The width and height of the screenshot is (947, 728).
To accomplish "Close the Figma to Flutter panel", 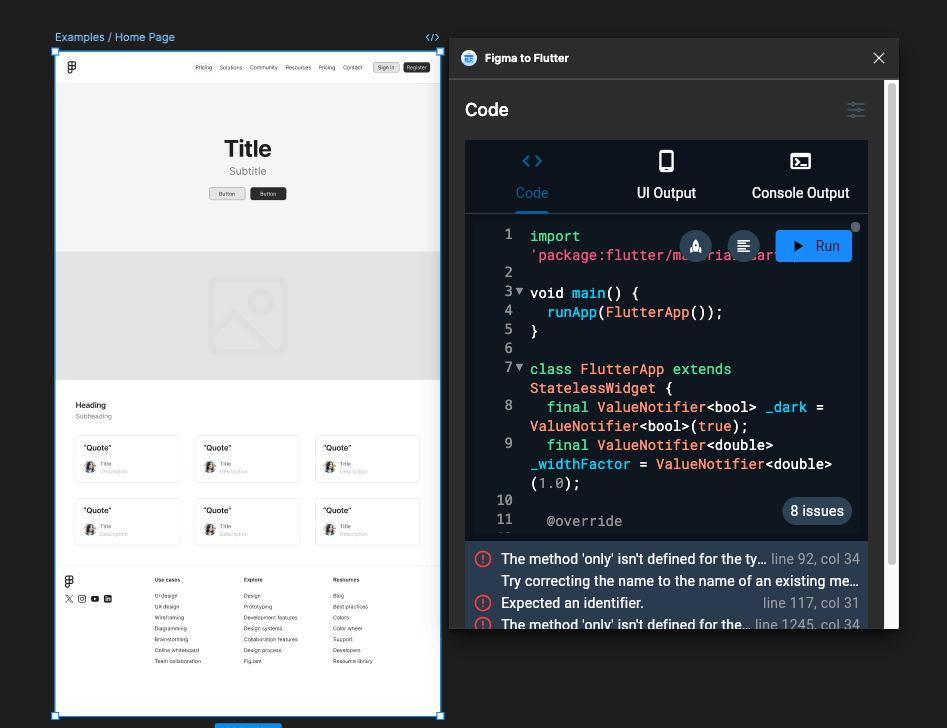I will tap(879, 58).
